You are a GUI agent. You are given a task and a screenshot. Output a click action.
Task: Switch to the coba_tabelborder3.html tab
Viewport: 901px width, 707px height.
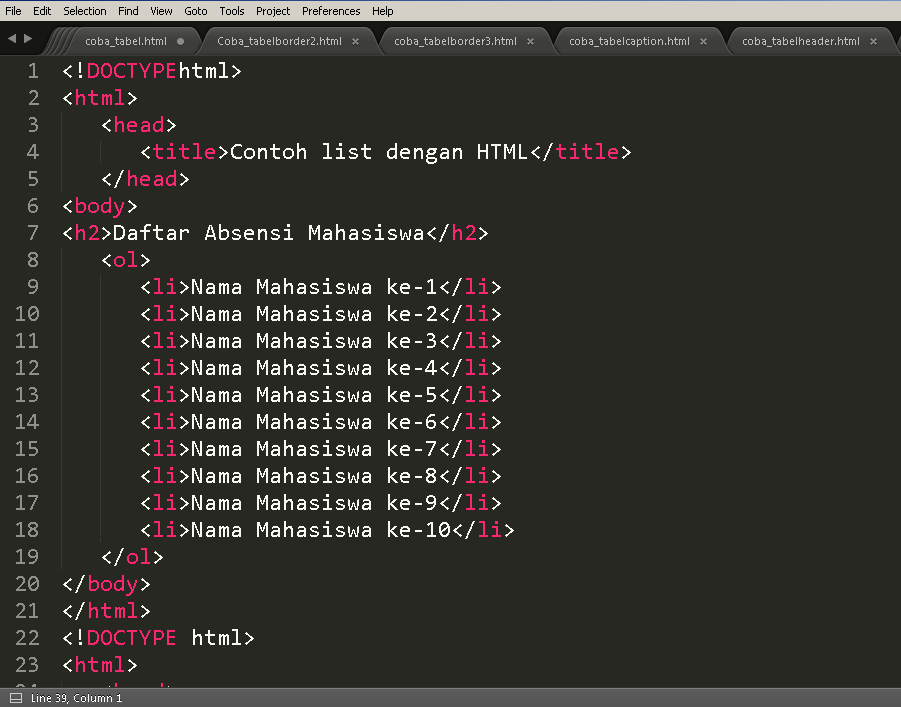point(455,42)
